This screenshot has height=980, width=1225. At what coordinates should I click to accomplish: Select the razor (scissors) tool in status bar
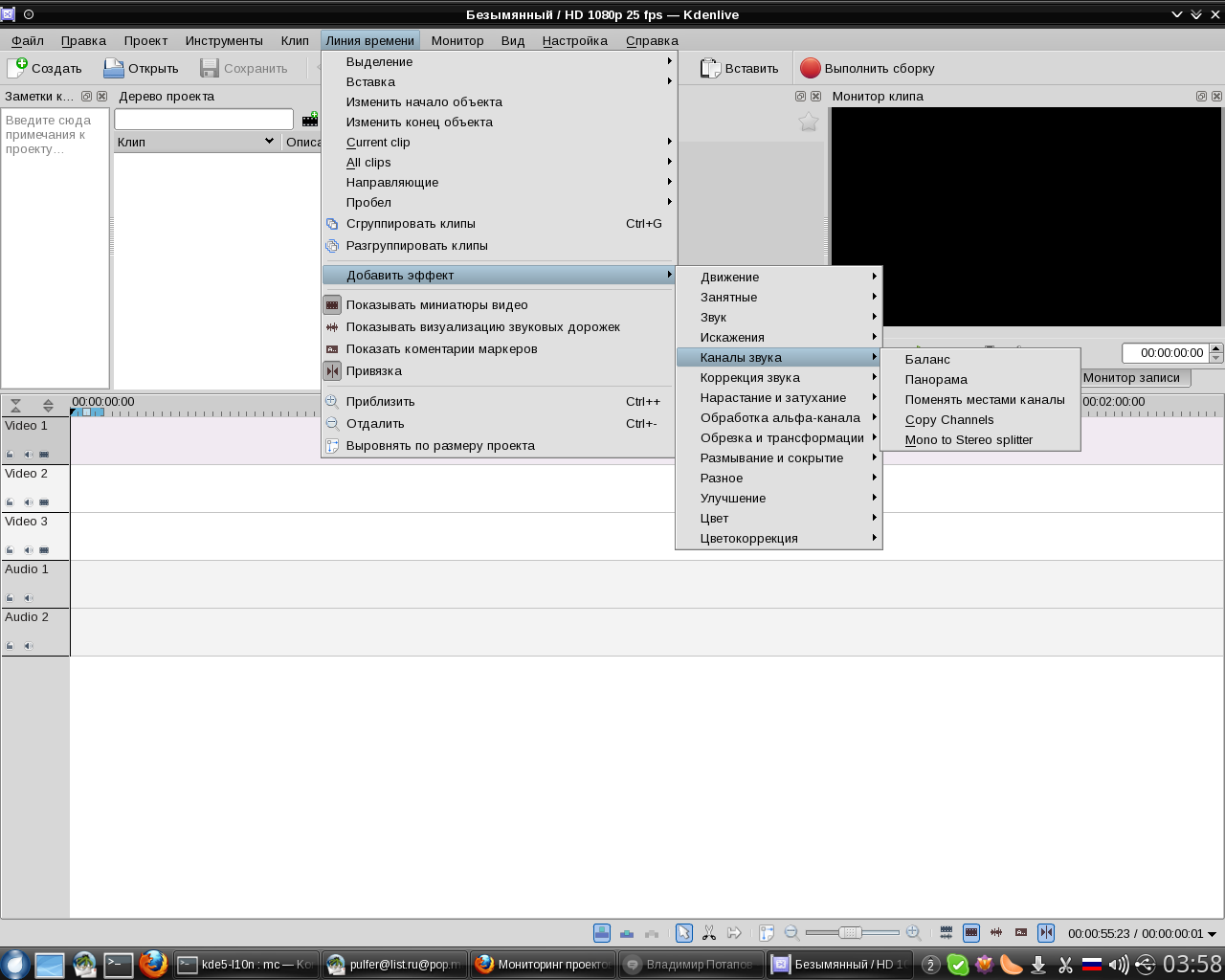tap(709, 933)
